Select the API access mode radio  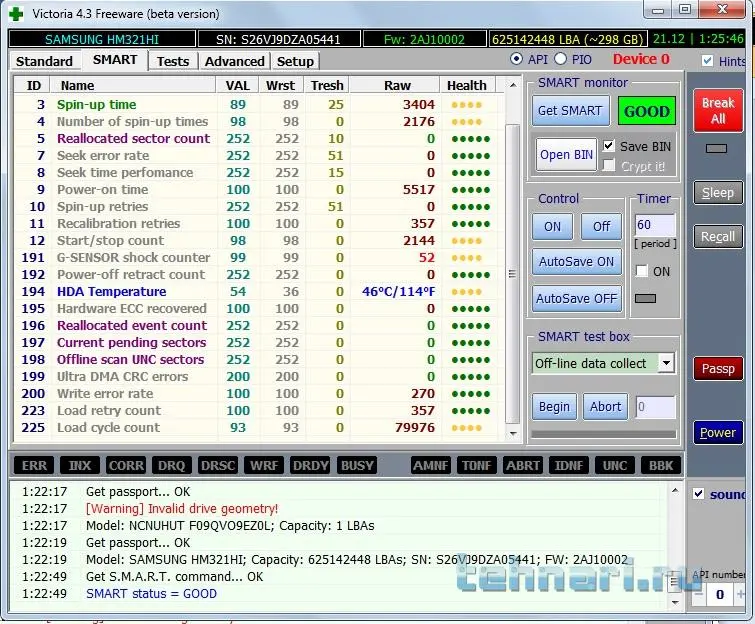[516, 59]
